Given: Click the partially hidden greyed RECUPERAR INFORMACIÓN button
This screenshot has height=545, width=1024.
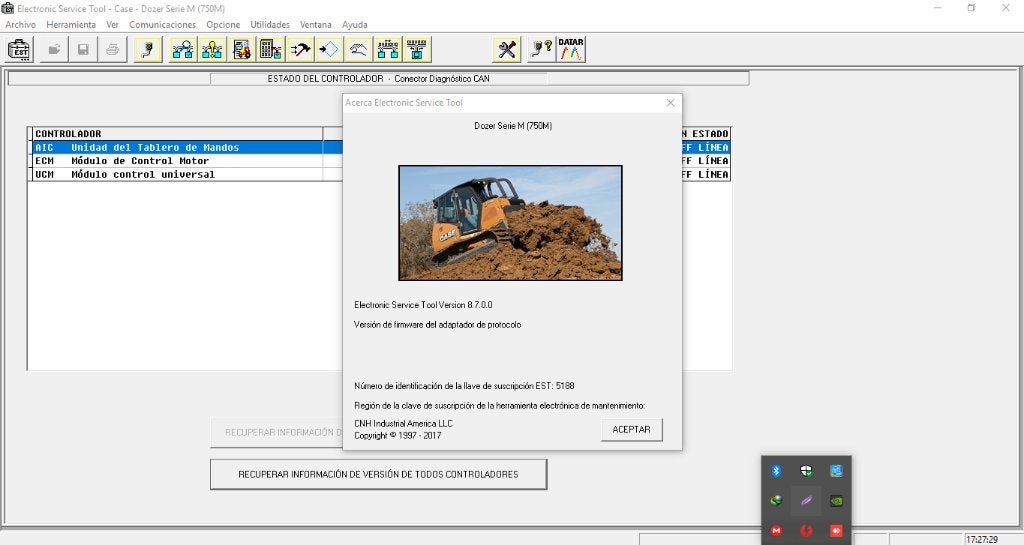Looking at the screenshot, I should pyautogui.click(x=277, y=432).
